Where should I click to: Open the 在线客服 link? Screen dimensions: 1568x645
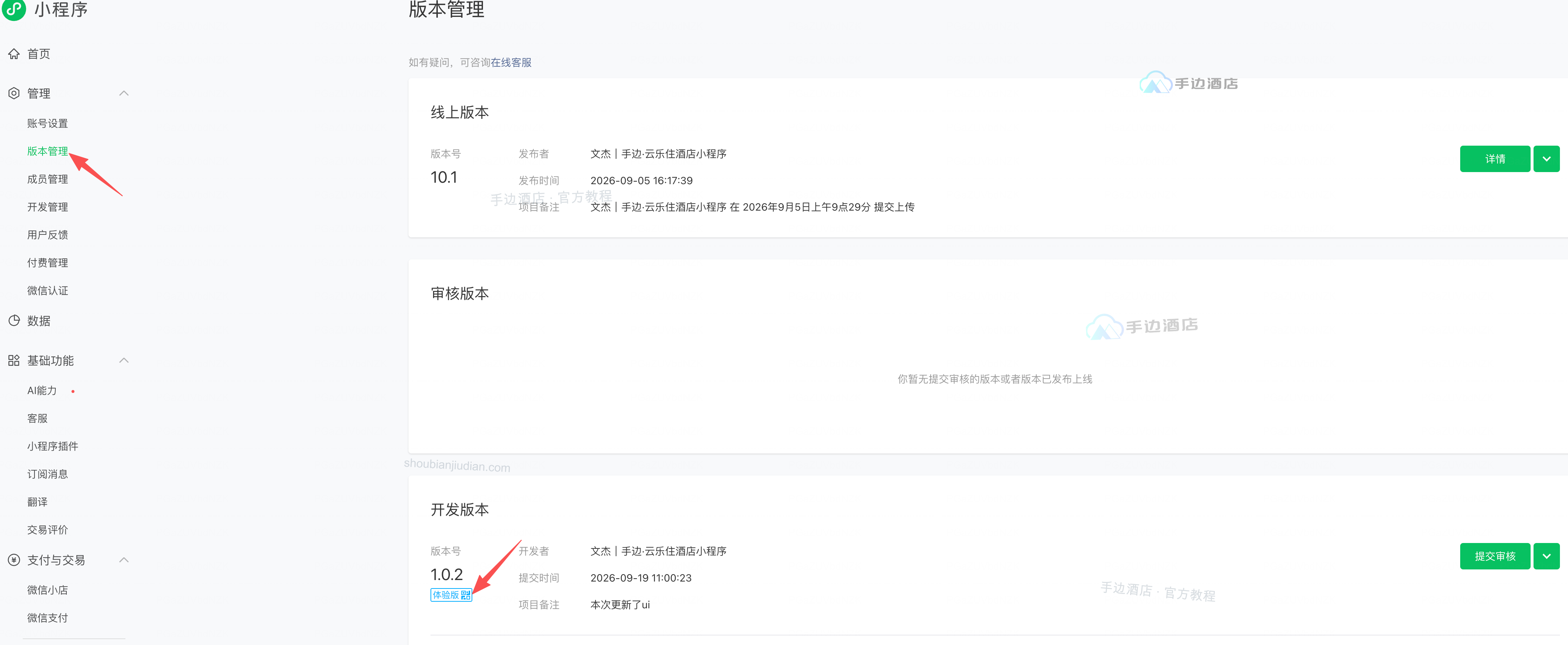[511, 63]
